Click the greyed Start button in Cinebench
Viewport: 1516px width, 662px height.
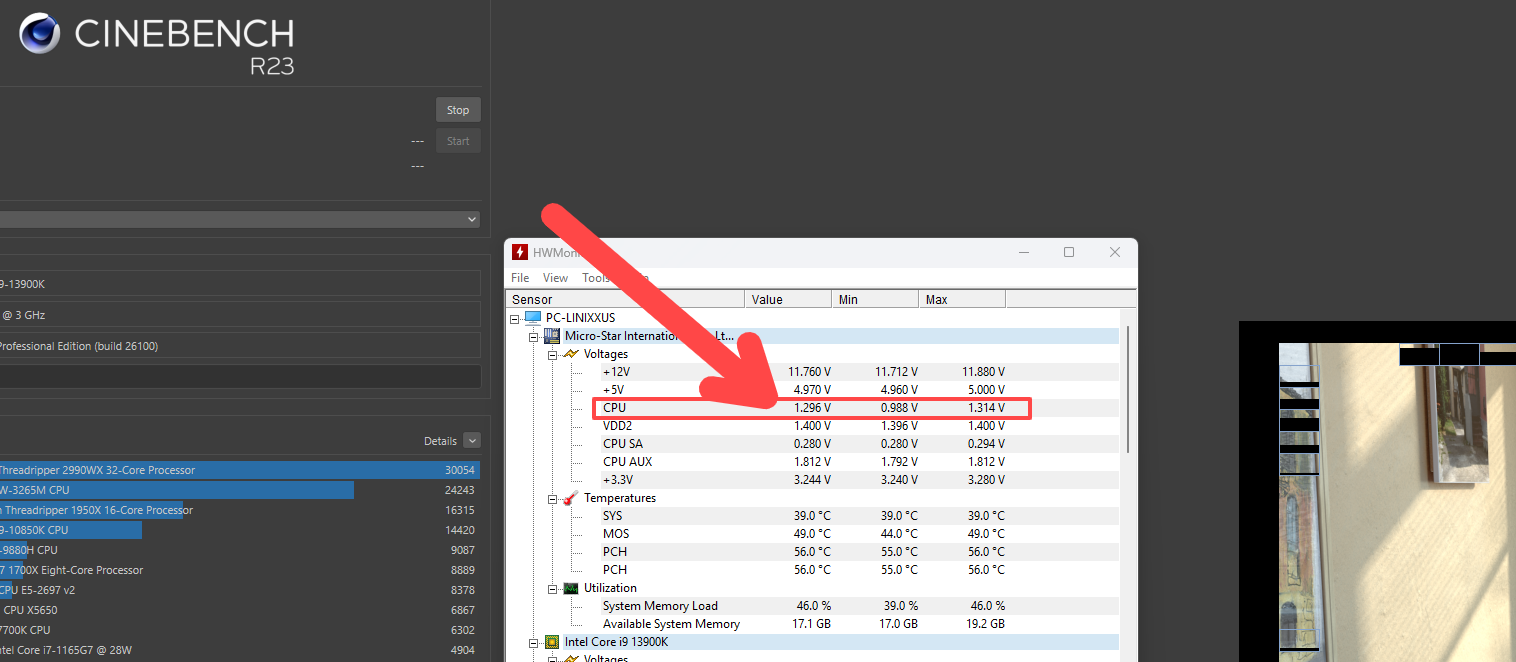pyautogui.click(x=458, y=141)
